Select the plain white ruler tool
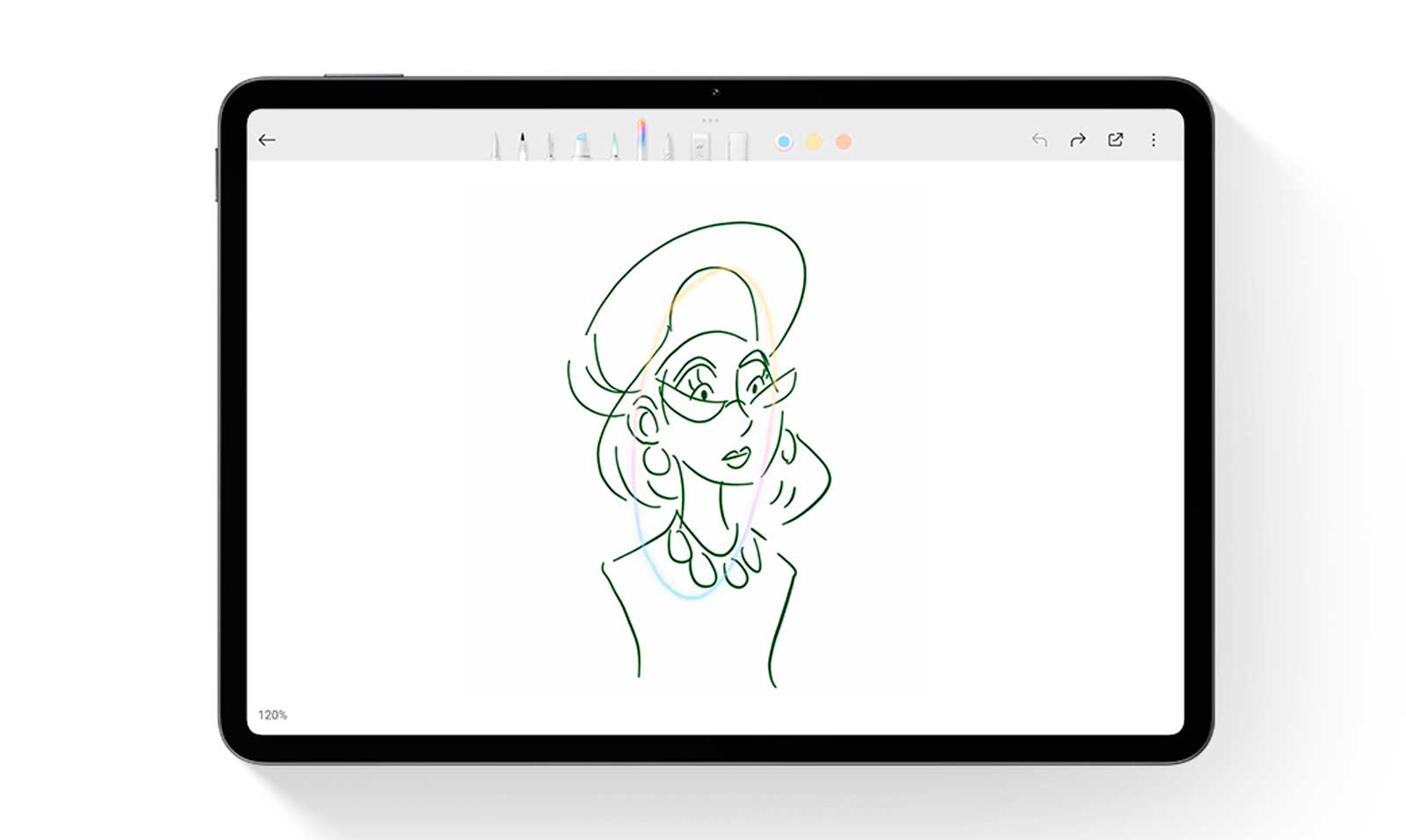 click(x=737, y=146)
